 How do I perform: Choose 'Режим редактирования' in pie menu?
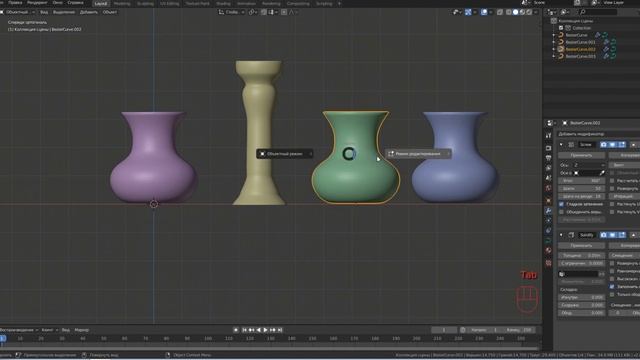418,154
